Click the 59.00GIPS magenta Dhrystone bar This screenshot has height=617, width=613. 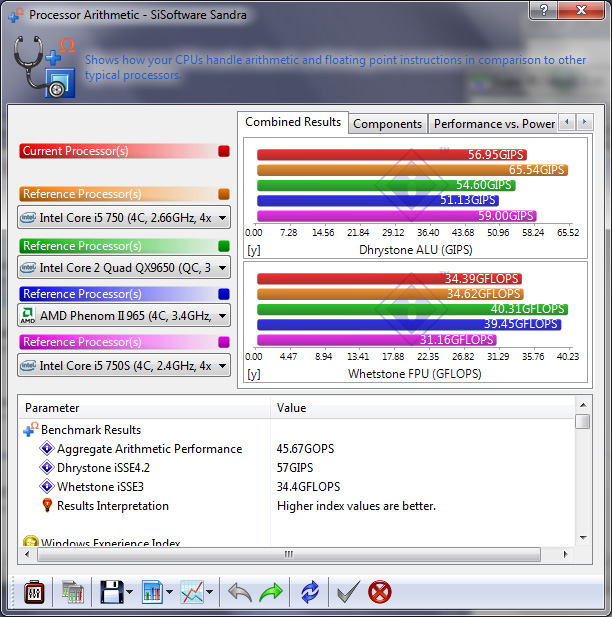[x=397, y=216]
